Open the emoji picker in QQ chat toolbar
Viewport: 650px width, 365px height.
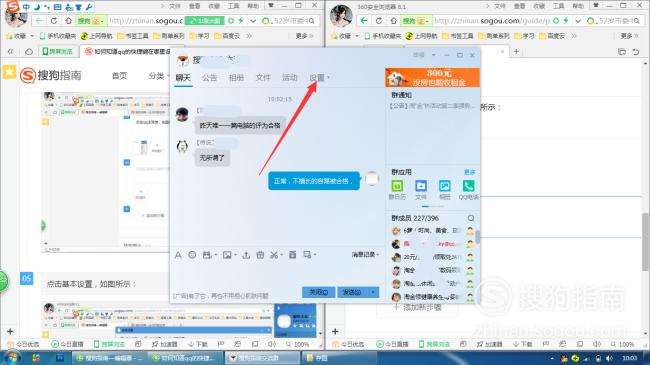click(x=192, y=255)
